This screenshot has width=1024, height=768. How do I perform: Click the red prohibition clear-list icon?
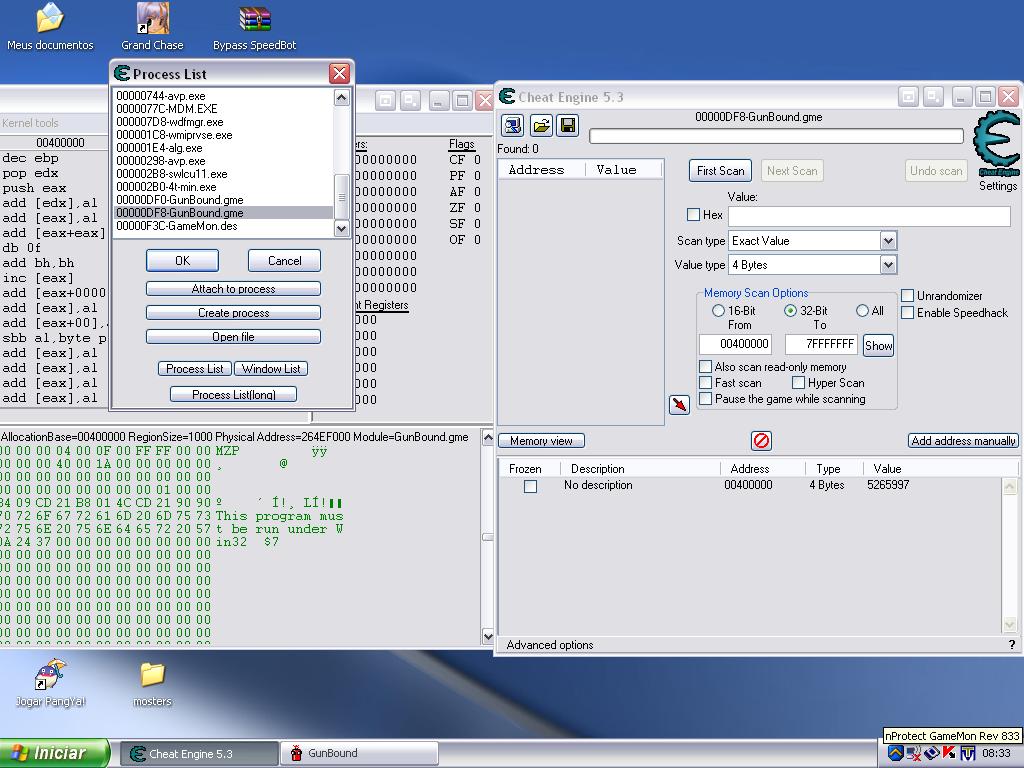[x=761, y=441]
